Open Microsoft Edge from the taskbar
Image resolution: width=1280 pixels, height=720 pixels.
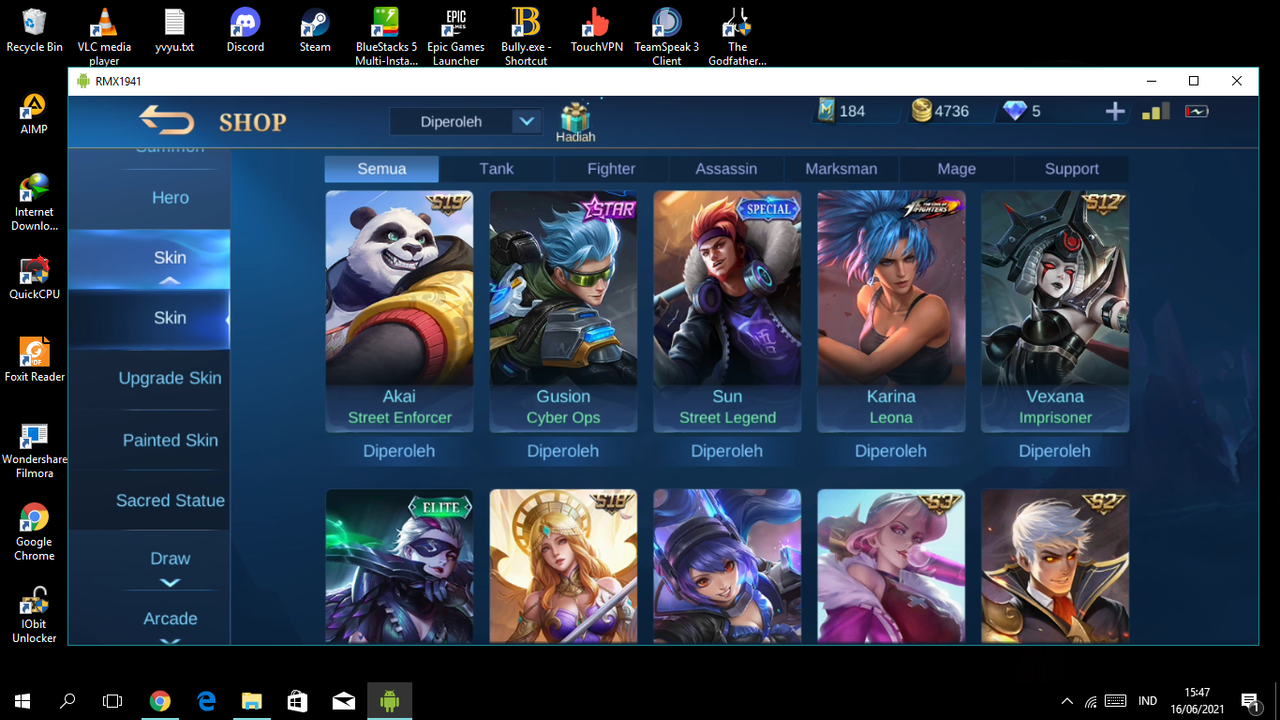[x=206, y=701]
